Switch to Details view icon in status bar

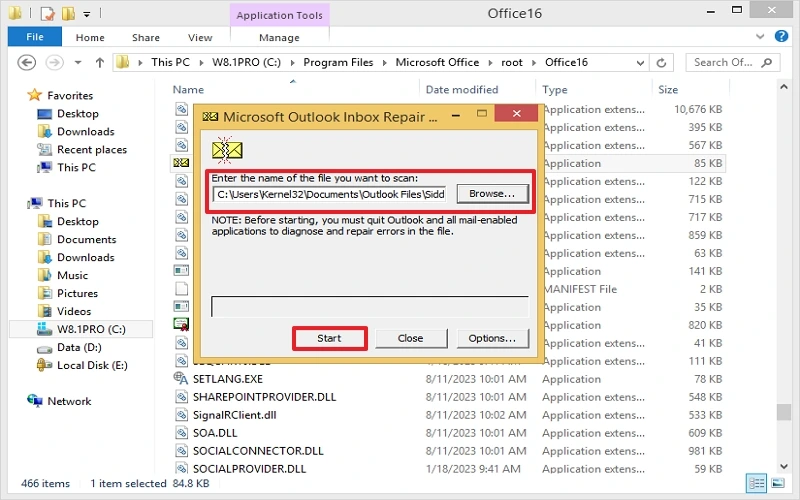pyautogui.click(x=756, y=483)
